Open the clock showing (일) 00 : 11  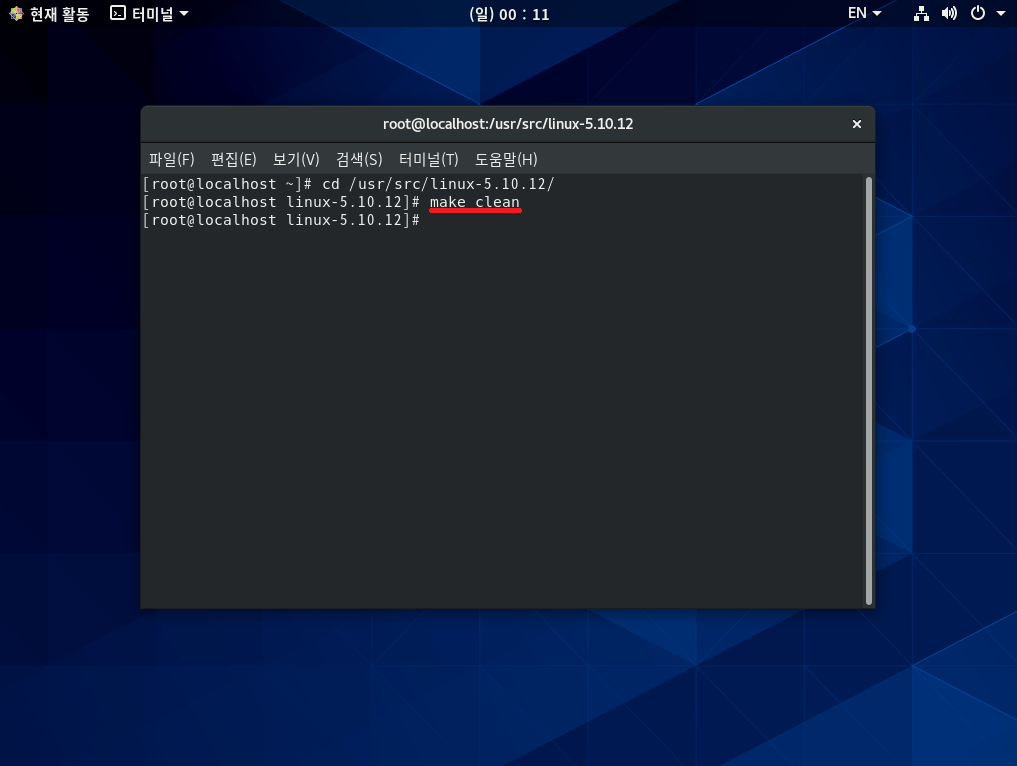point(508,14)
